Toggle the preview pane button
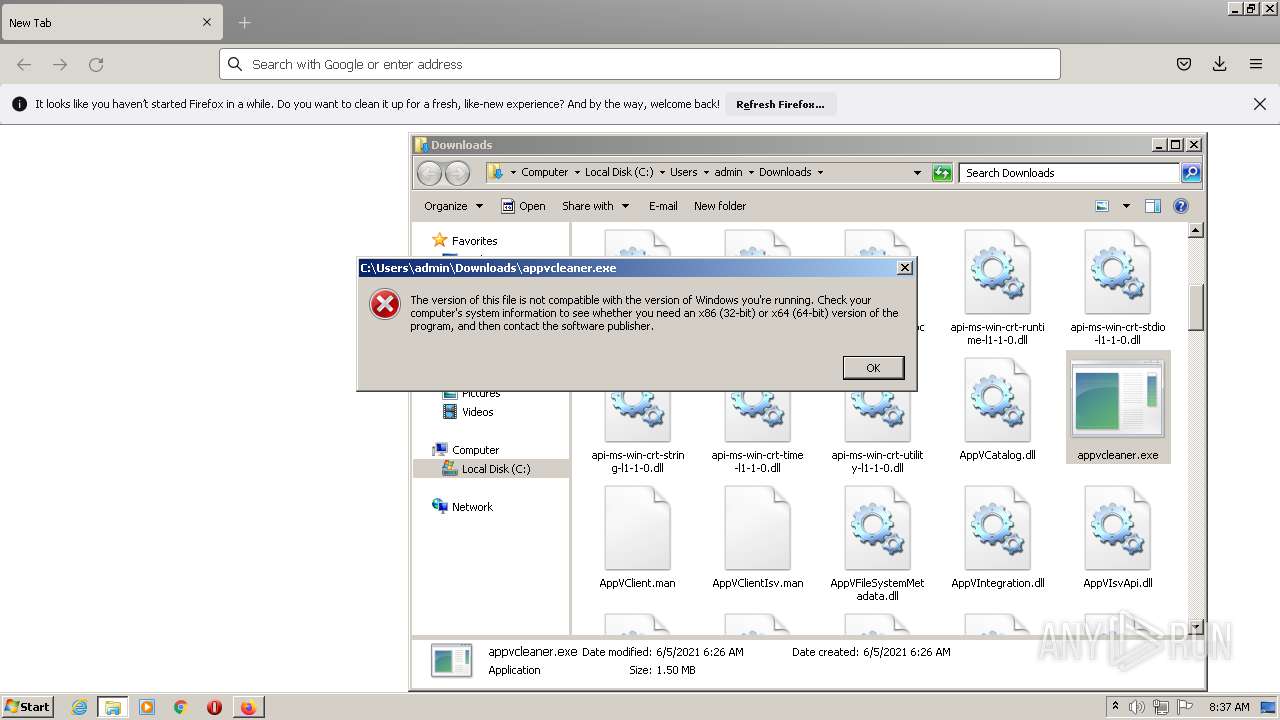This screenshot has height=720, width=1280. coord(1153,206)
